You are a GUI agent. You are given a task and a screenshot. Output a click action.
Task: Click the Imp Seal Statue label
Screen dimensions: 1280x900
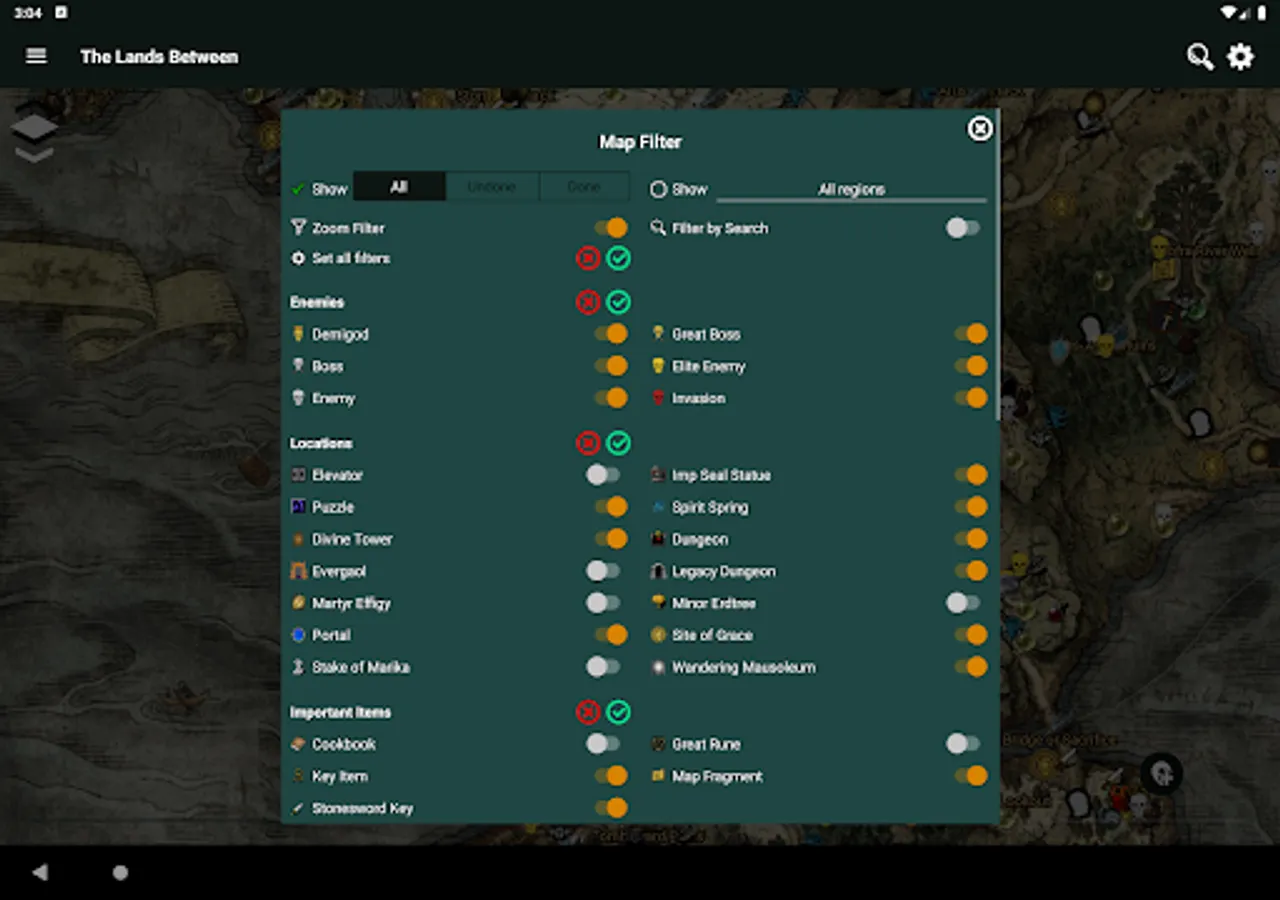721,475
